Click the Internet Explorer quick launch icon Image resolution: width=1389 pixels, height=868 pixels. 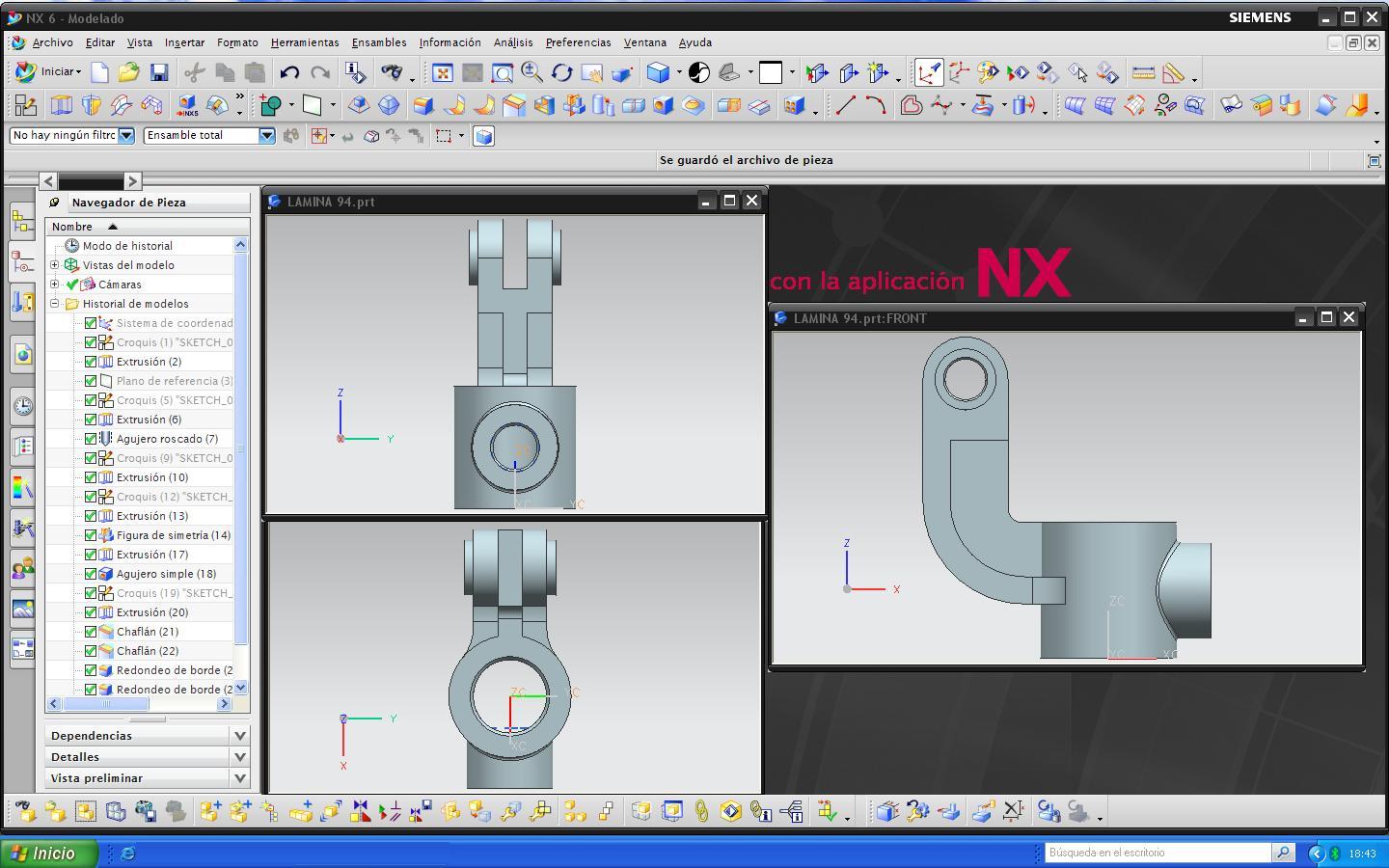click(127, 853)
